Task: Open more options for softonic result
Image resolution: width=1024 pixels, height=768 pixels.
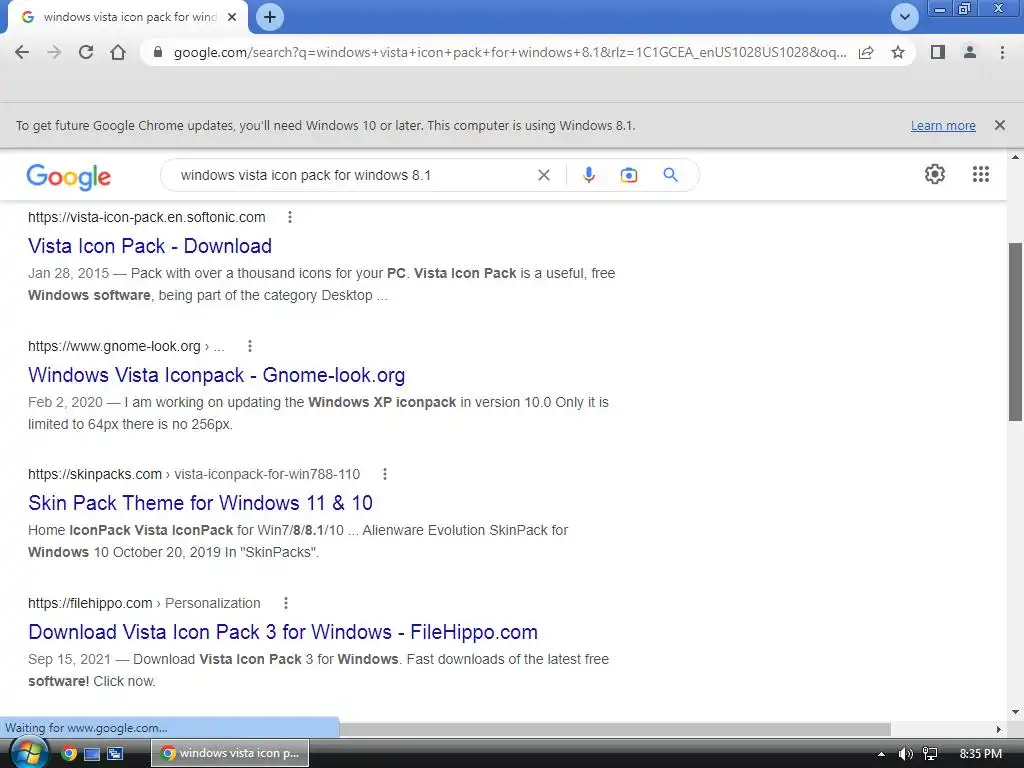Action: 290,217
